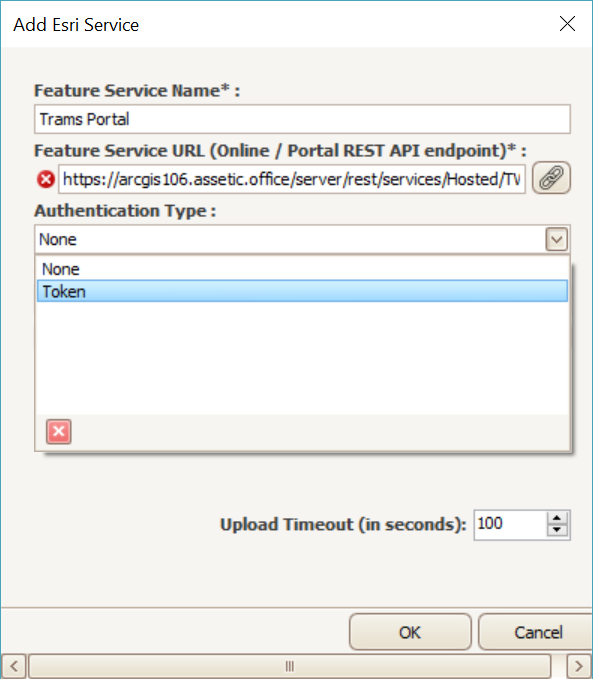Image resolution: width=593 pixels, height=679 pixels.
Task: Increase the upload timeout with up arrow
Action: 557,519
